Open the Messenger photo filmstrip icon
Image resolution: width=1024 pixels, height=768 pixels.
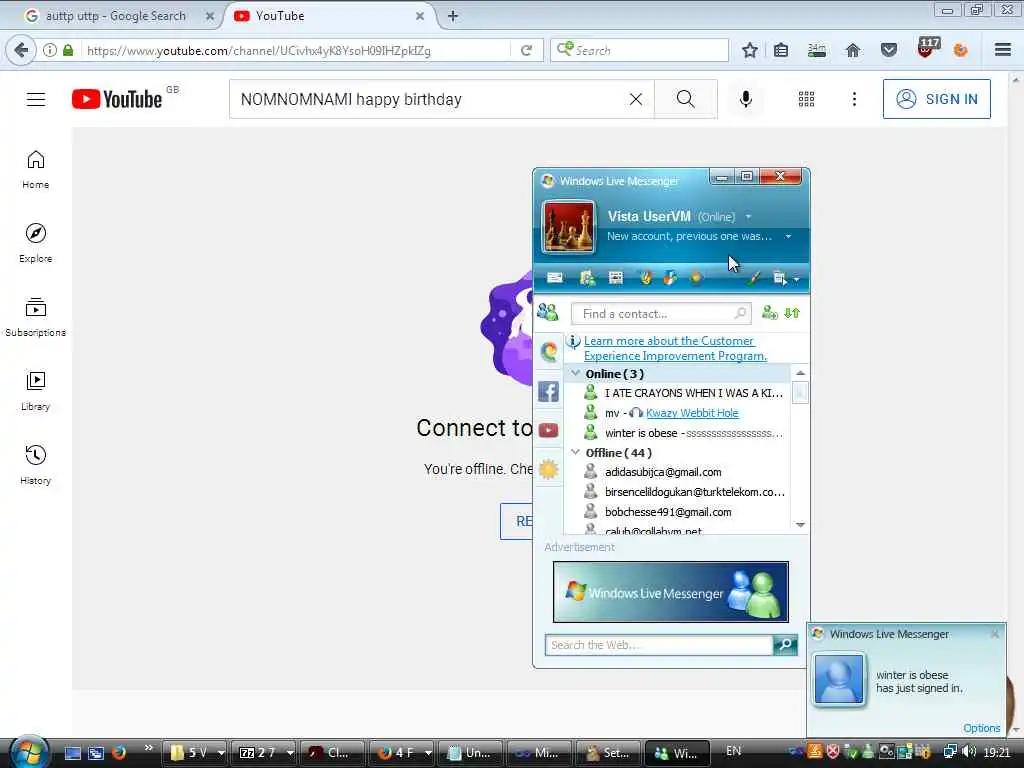click(616, 278)
